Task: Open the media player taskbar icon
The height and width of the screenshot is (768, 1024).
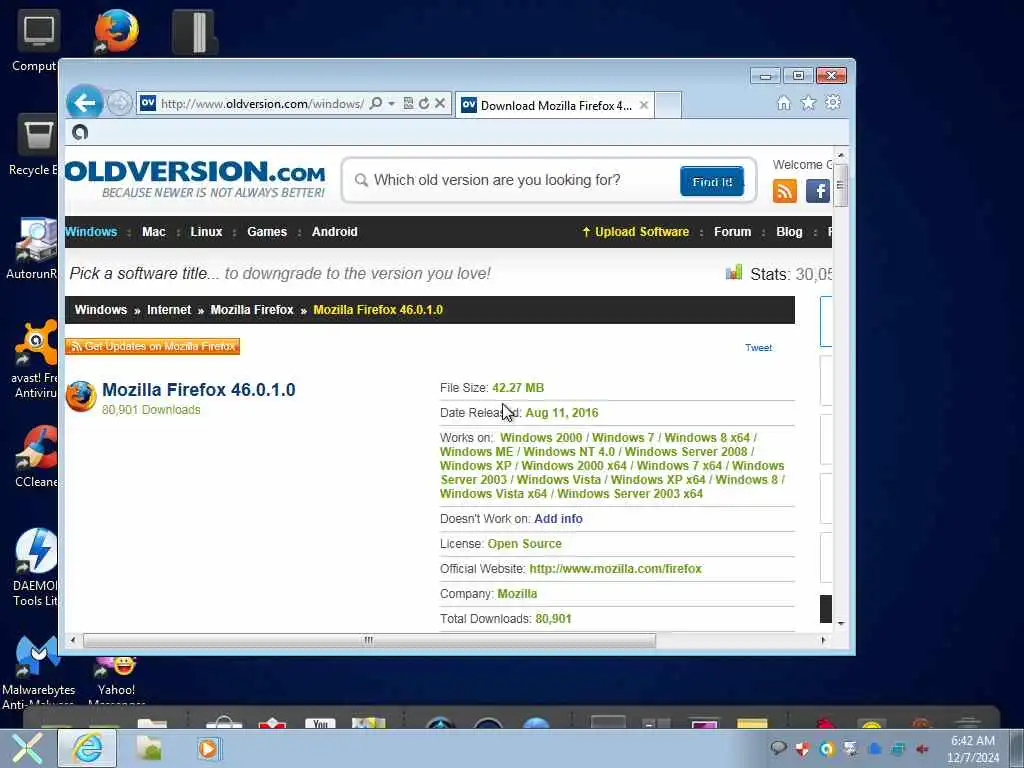Action: 208,748
